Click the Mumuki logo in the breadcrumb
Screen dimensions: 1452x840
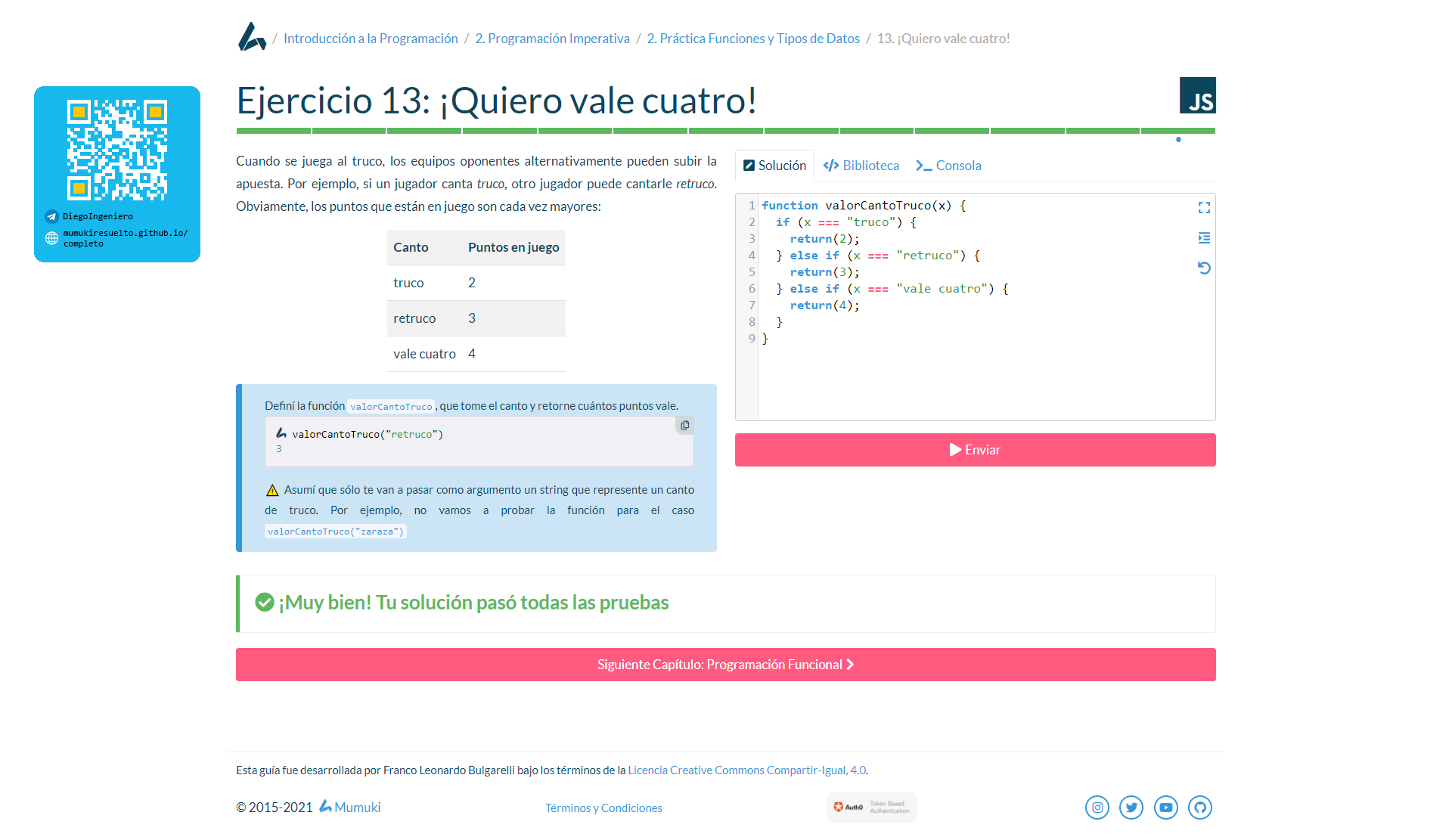coord(252,36)
